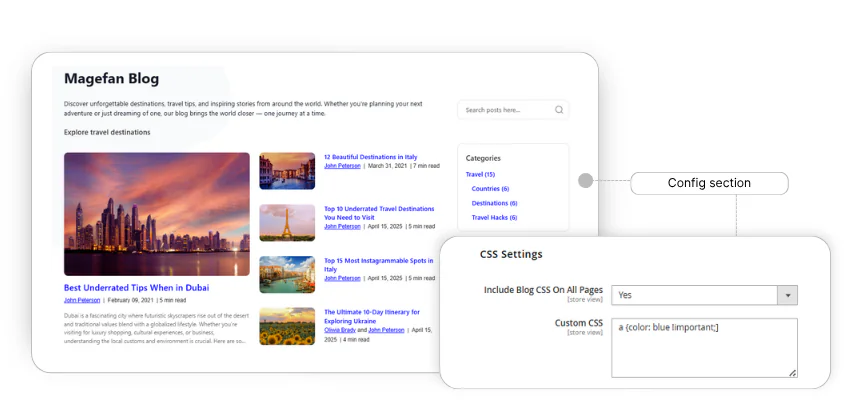Click into the Custom CSS textarea

point(704,348)
